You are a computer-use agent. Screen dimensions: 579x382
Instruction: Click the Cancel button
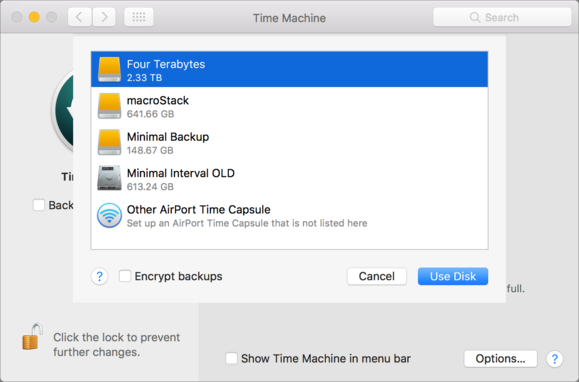377,276
